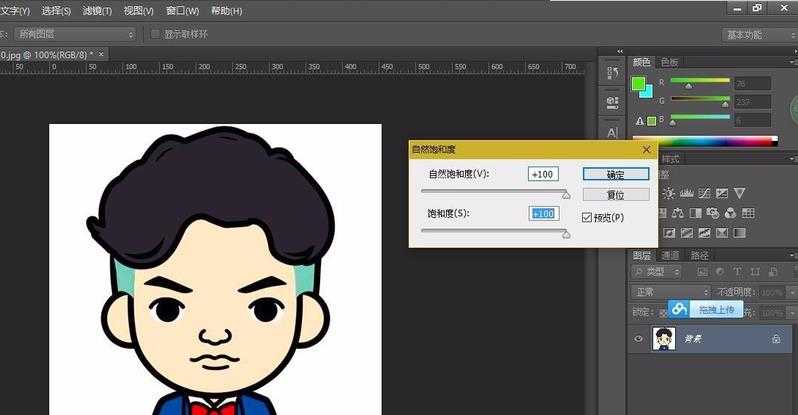Screen dimensions: 798x415
Task: Open the Character panel (A| icon)
Action: pyautogui.click(x=612, y=132)
